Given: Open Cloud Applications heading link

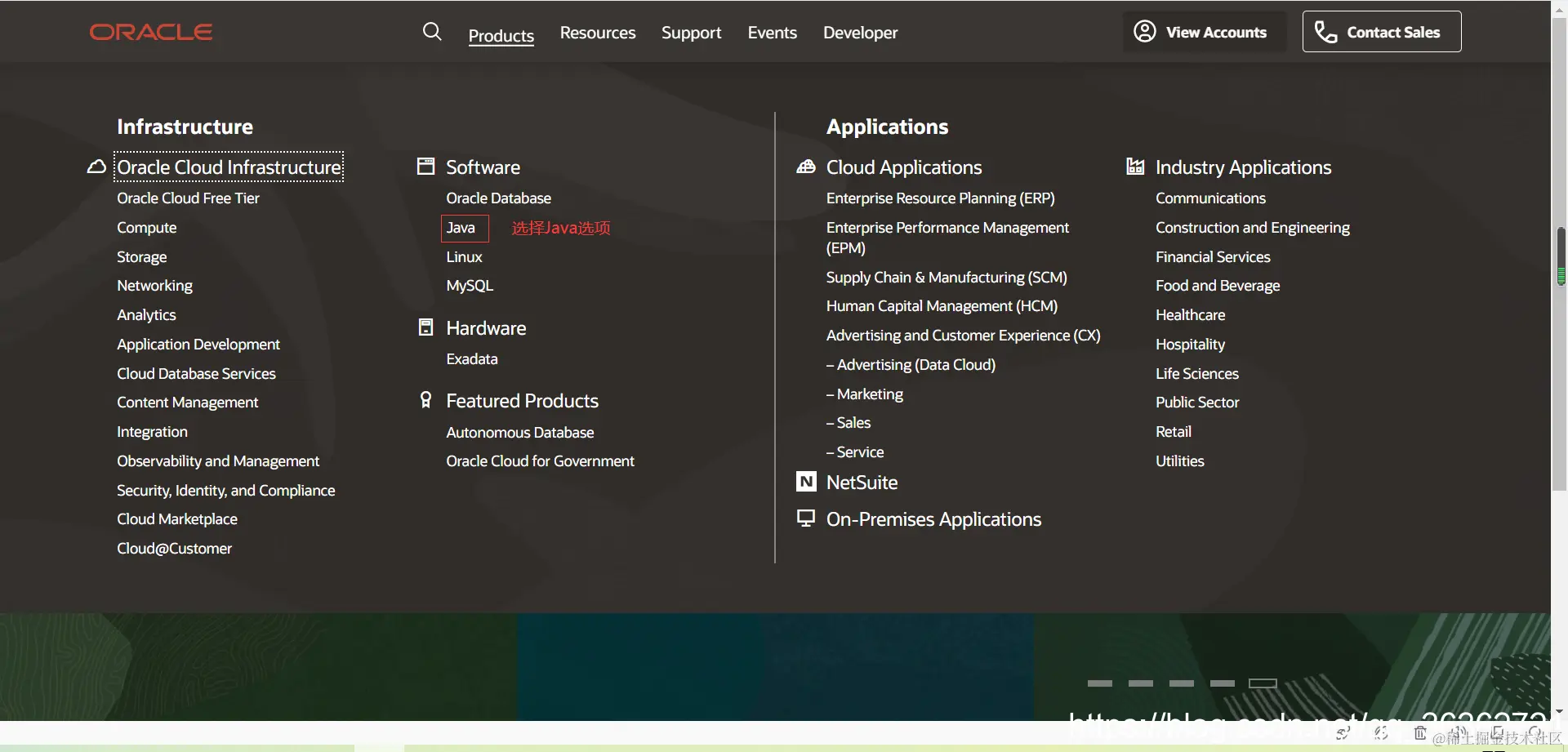Looking at the screenshot, I should [x=904, y=167].
